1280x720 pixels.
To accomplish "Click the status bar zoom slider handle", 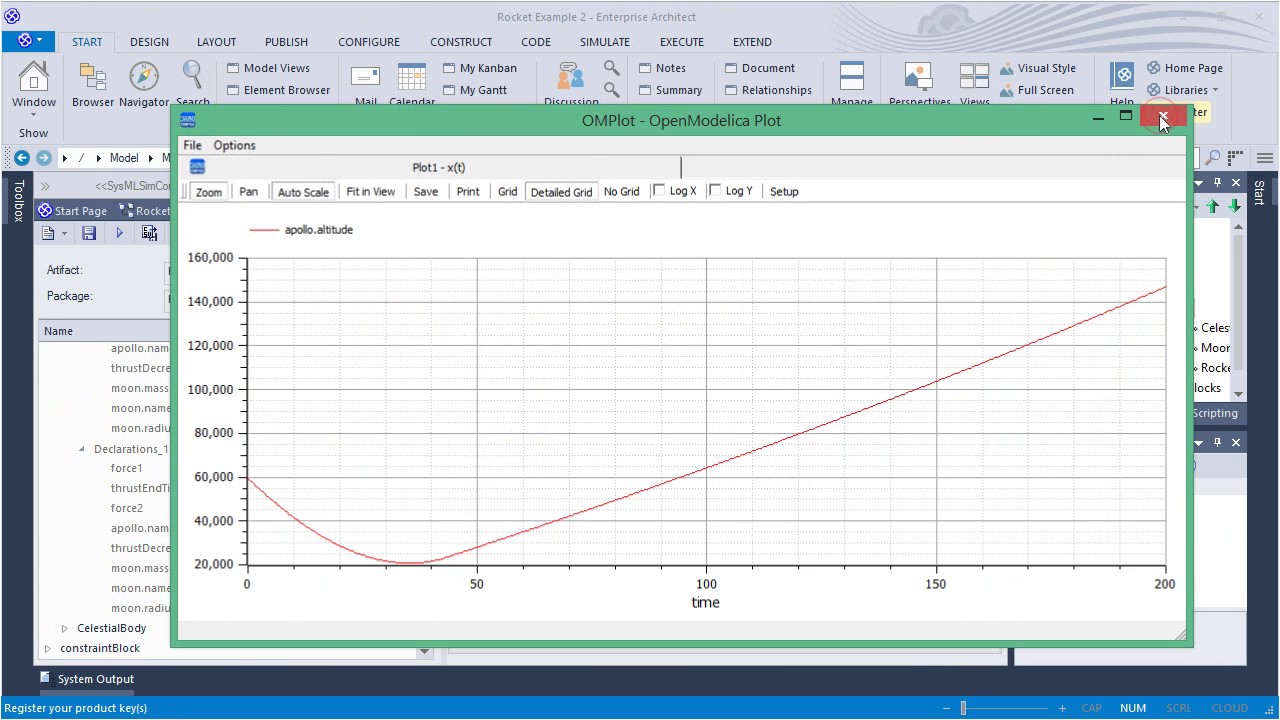I will (x=963, y=708).
